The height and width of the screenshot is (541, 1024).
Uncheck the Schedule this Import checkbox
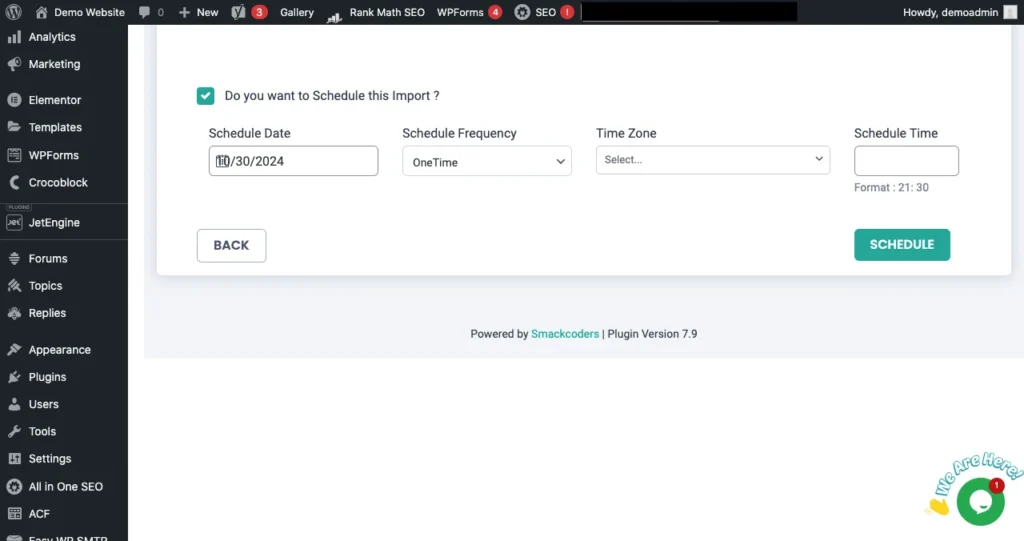pyautogui.click(x=205, y=96)
